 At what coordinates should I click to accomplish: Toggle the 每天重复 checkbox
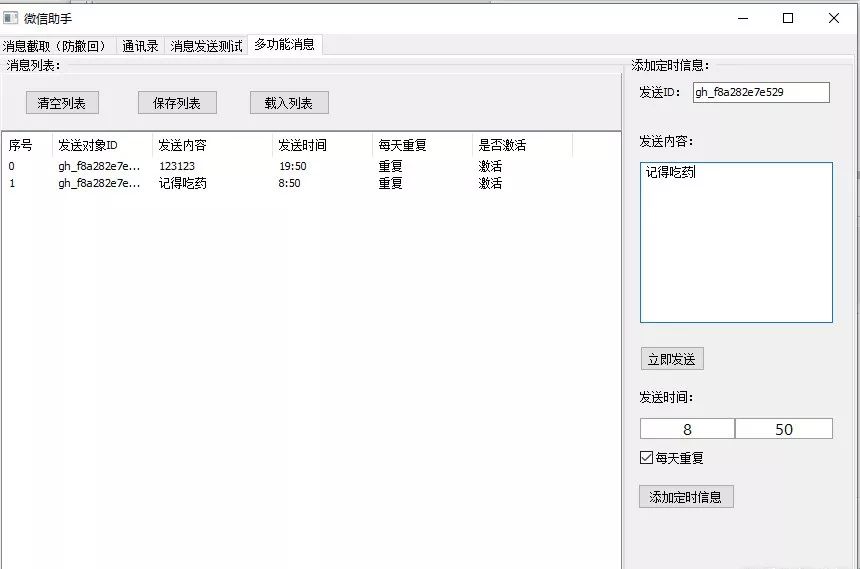647,457
